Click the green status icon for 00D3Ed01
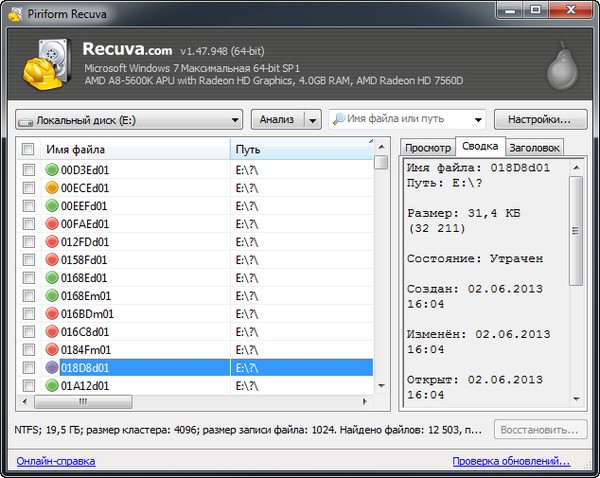This screenshot has height=478, width=600. point(52,170)
